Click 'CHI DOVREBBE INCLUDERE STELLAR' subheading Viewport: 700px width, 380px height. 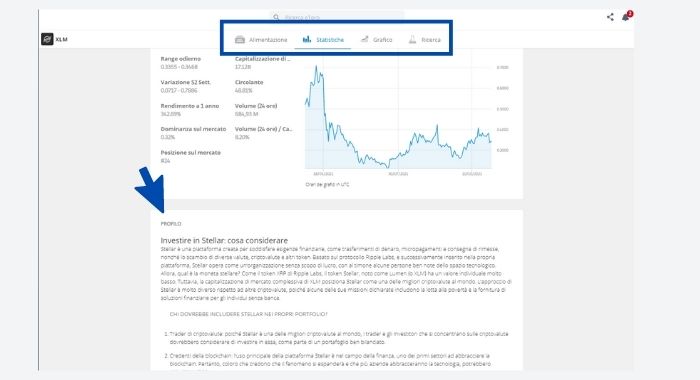[x=248, y=314]
